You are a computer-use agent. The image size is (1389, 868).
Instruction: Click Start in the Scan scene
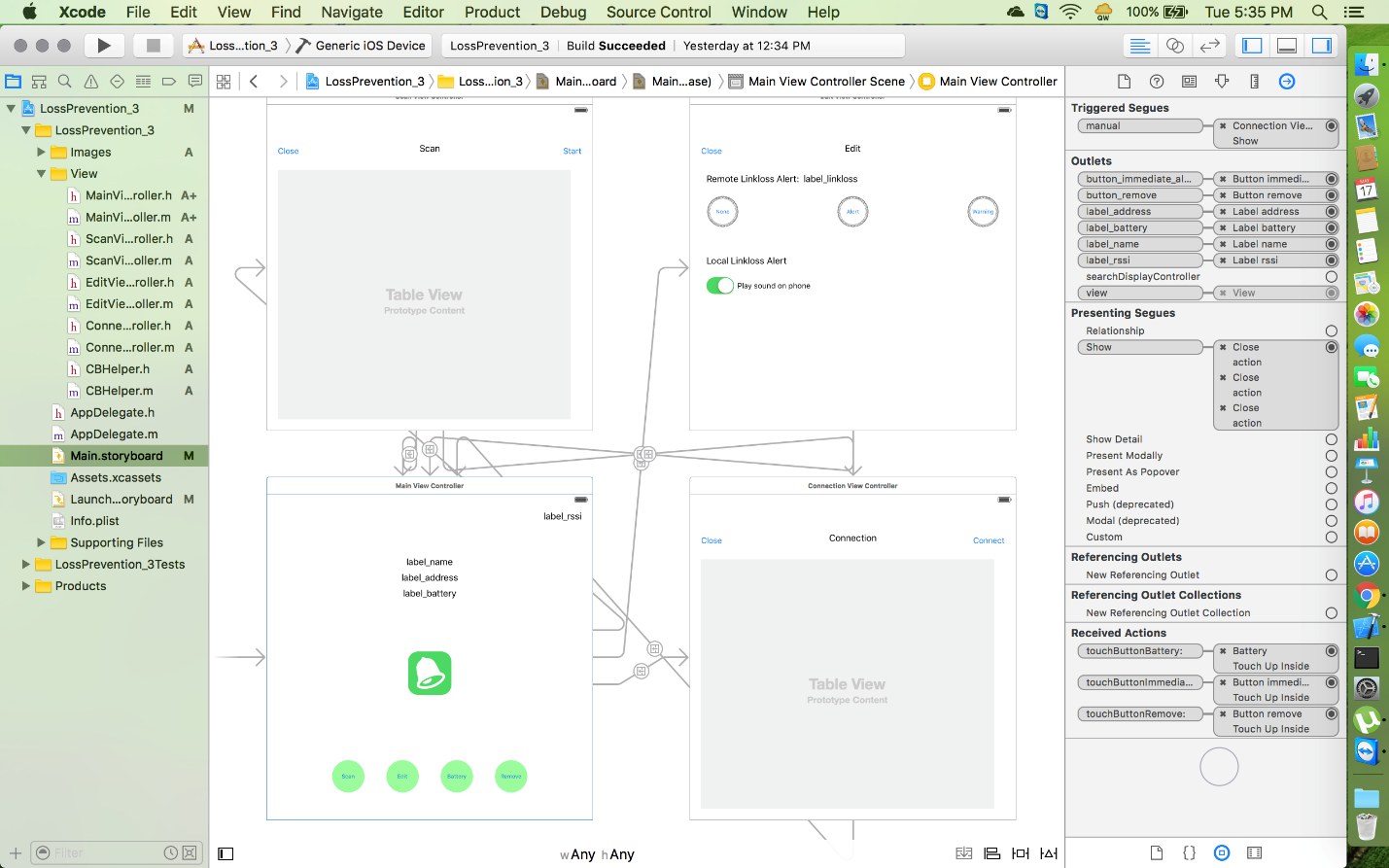pyautogui.click(x=573, y=151)
